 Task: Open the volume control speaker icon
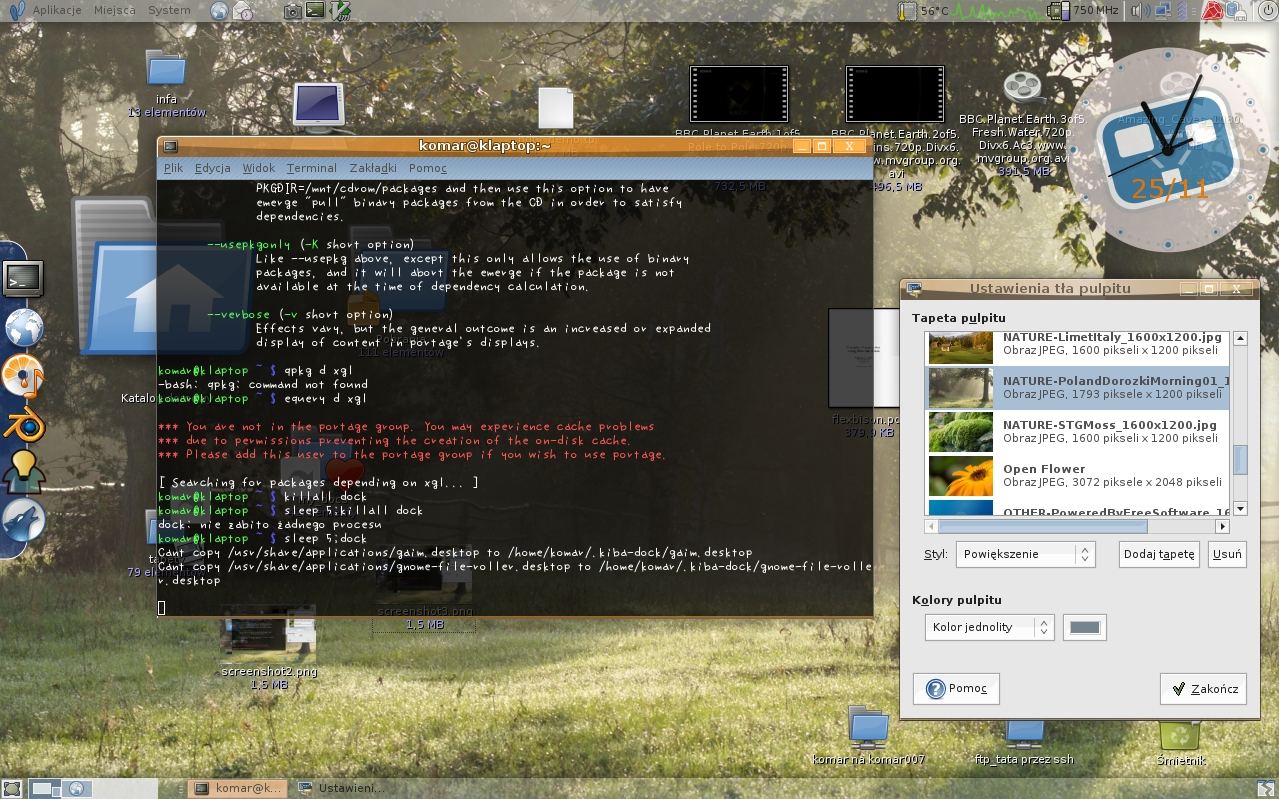[x=1139, y=11]
